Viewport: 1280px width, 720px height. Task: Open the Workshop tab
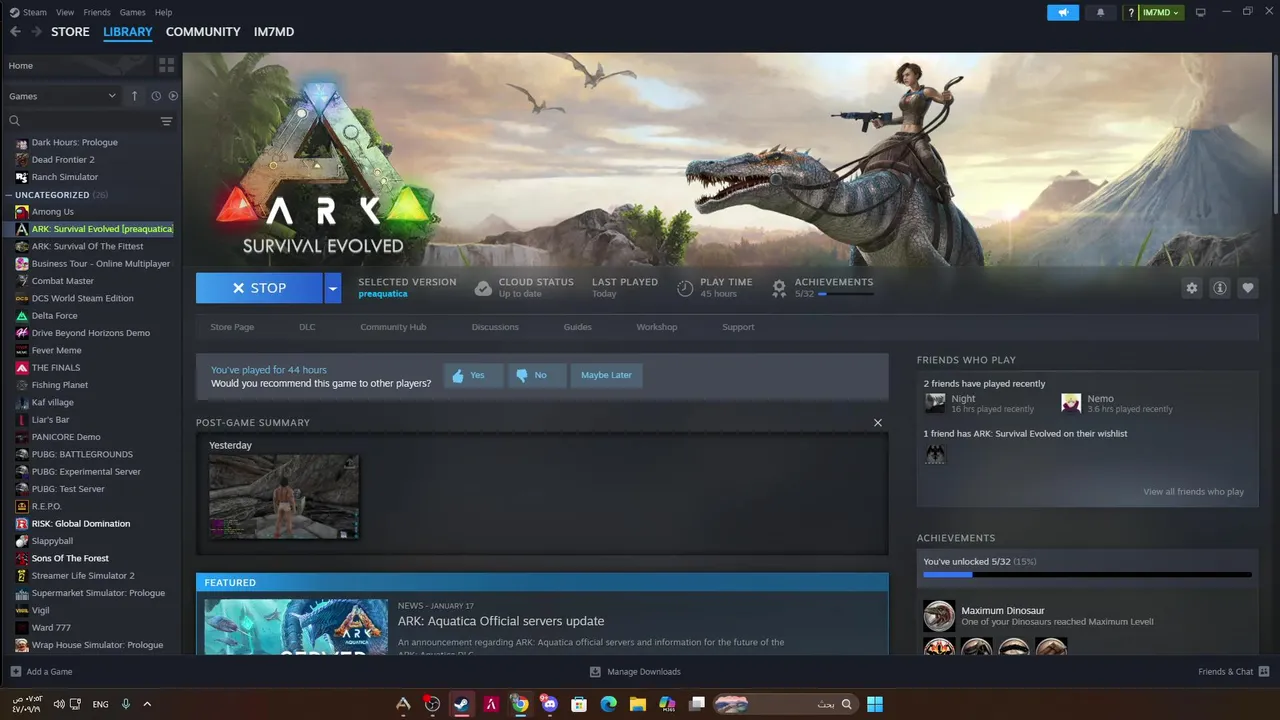point(656,327)
